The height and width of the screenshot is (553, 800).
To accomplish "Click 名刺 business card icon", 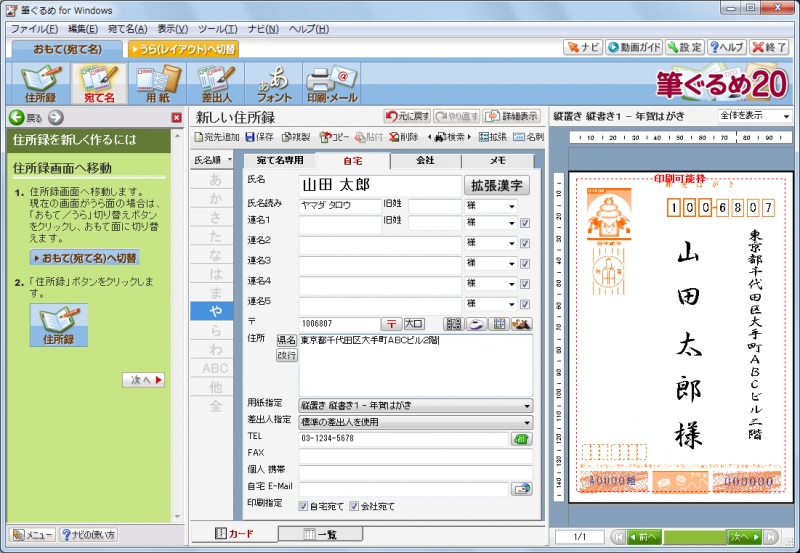I will [528, 137].
